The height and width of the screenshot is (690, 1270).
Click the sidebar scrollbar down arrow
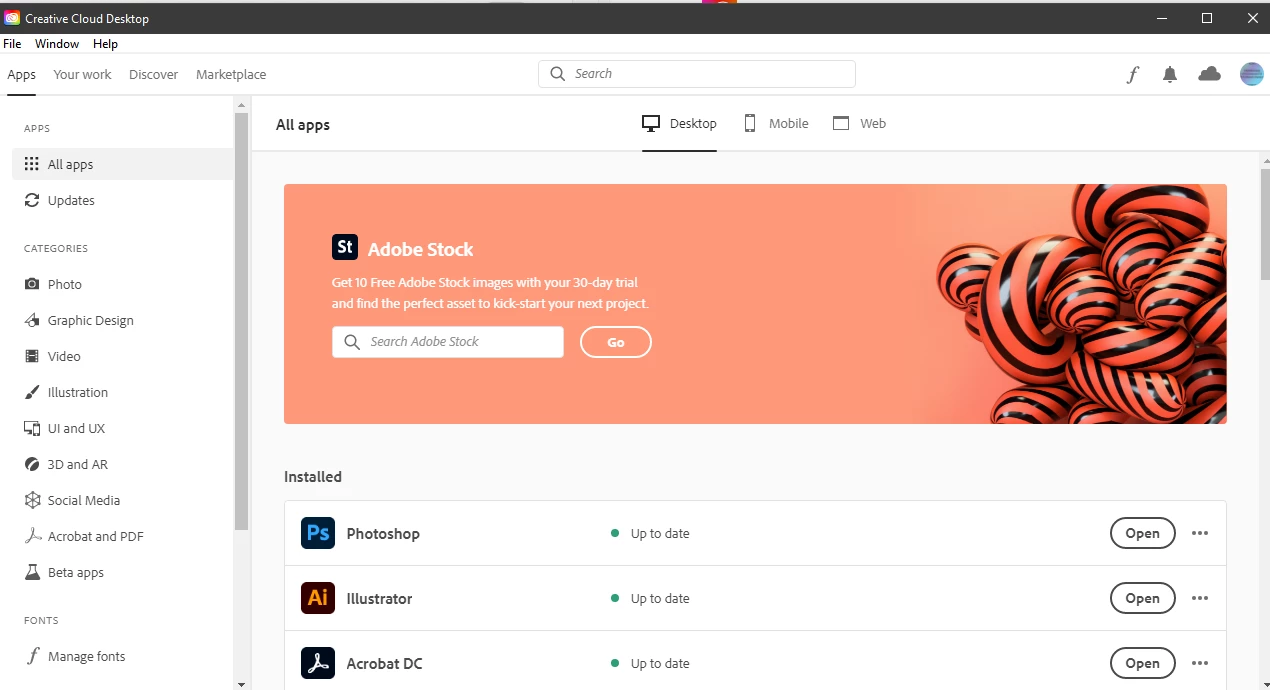click(x=241, y=684)
